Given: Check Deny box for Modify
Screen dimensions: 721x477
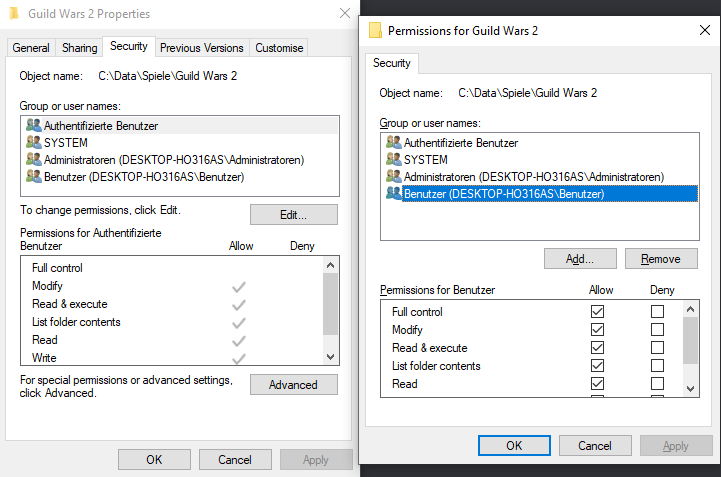Looking at the screenshot, I should click(658, 329).
